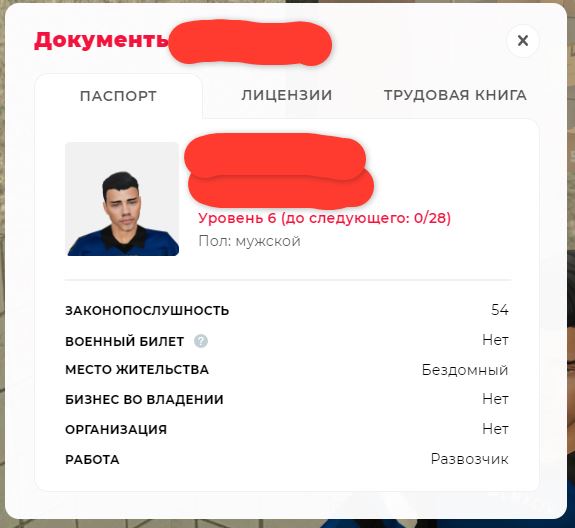575x528 pixels.
Task: Click the Пол: мужской line
Action: [x=249, y=241]
